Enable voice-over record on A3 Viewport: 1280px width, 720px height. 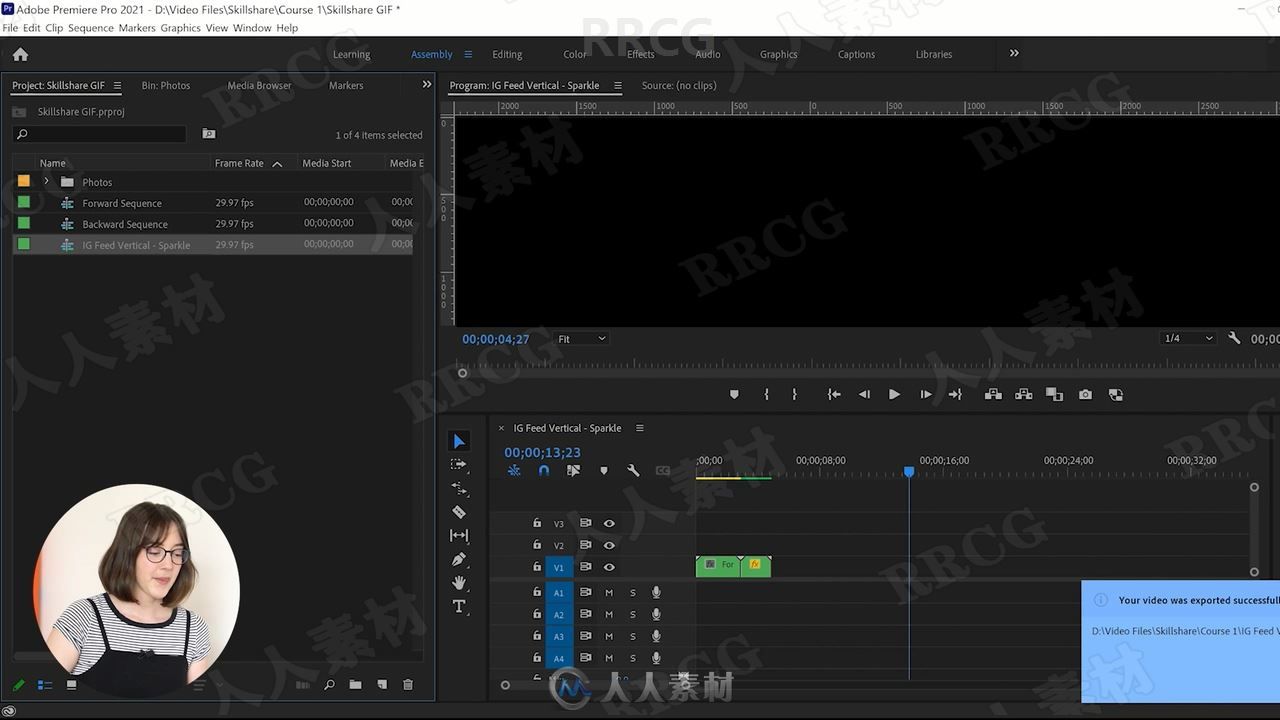click(x=656, y=636)
